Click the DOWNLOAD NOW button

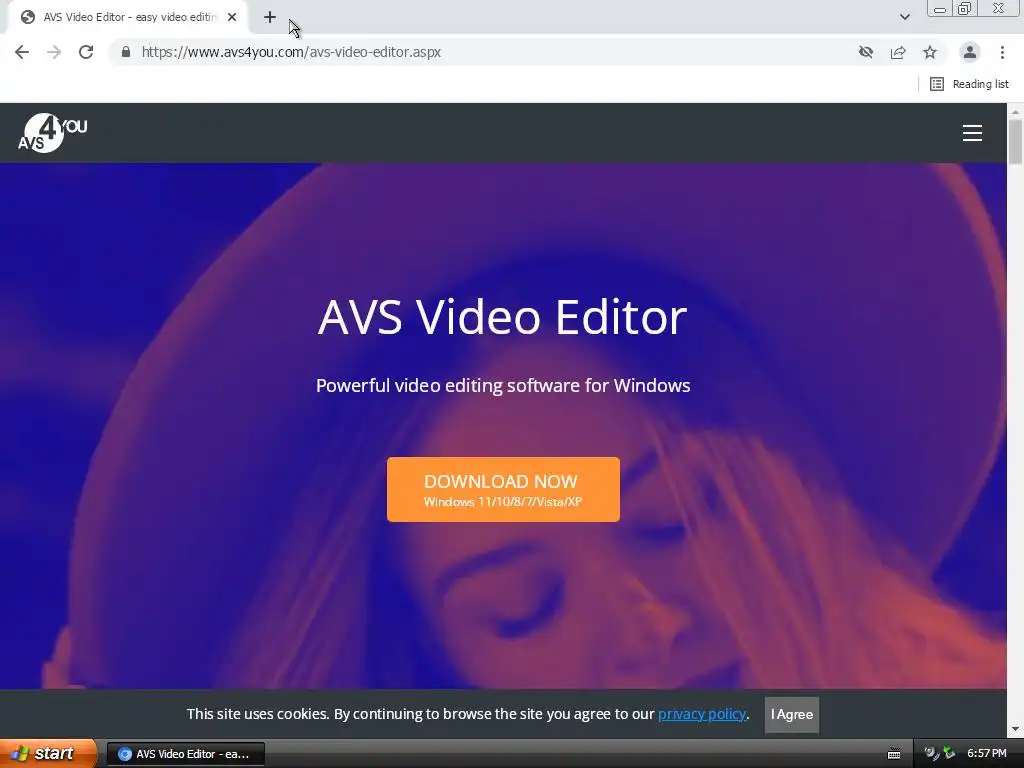504,490
